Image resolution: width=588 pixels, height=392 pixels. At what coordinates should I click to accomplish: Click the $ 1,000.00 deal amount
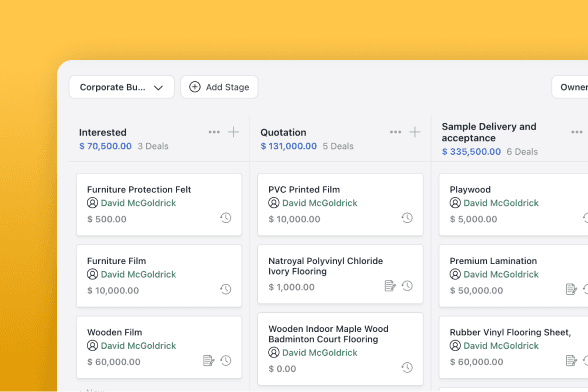point(291,287)
